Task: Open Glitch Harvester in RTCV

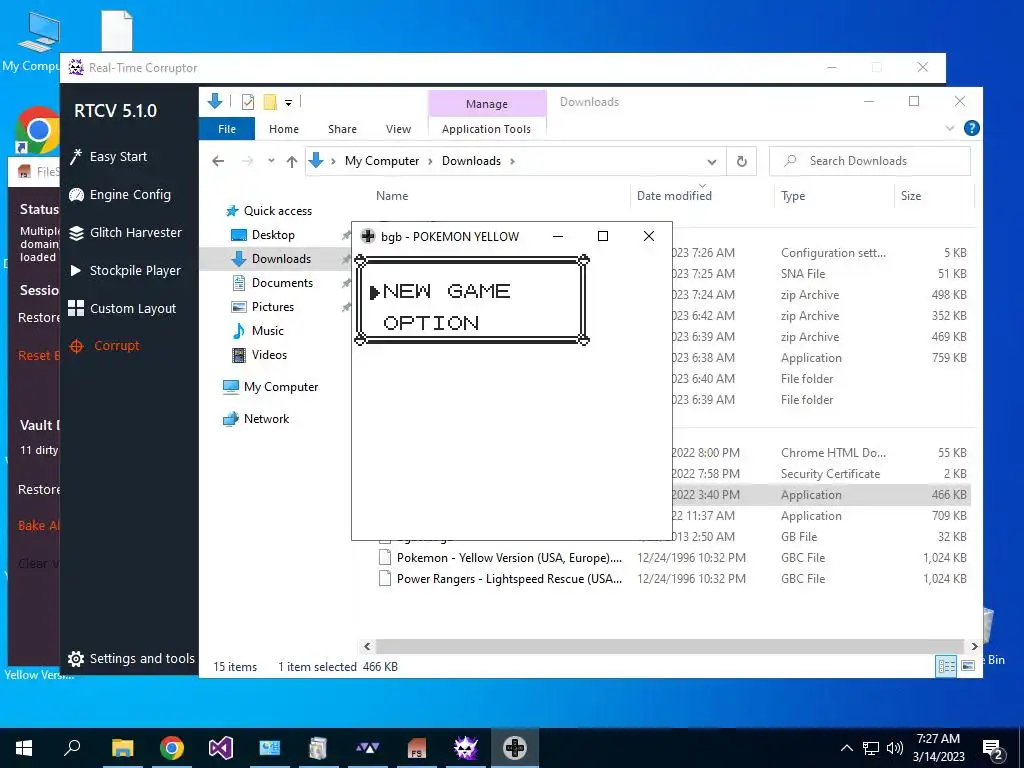Action: [x=125, y=232]
